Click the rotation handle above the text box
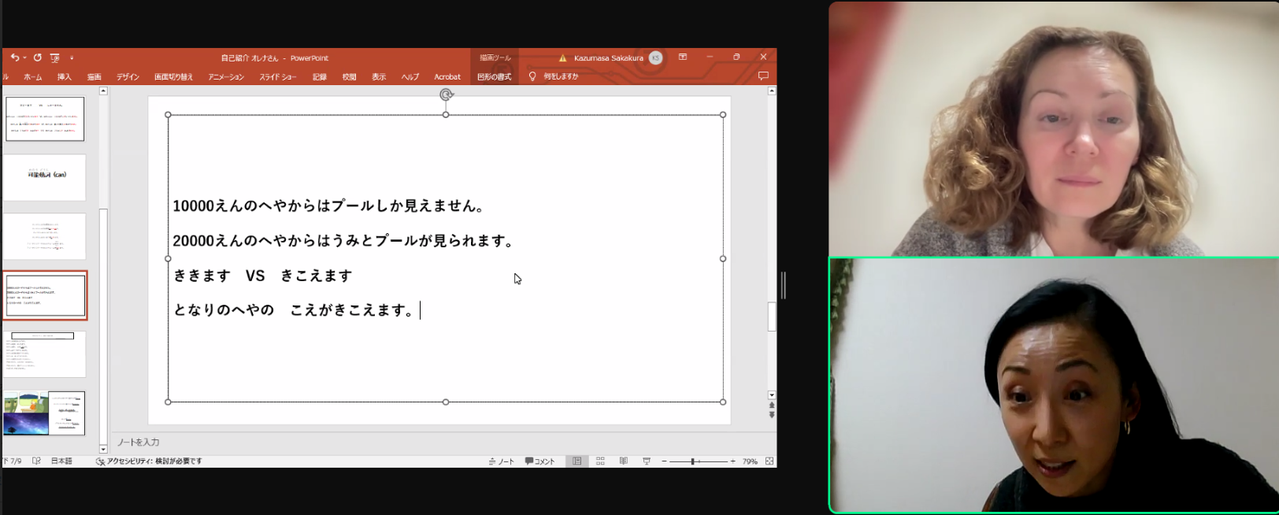Image resolution: width=1279 pixels, height=515 pixels. [x=446, y=95]
